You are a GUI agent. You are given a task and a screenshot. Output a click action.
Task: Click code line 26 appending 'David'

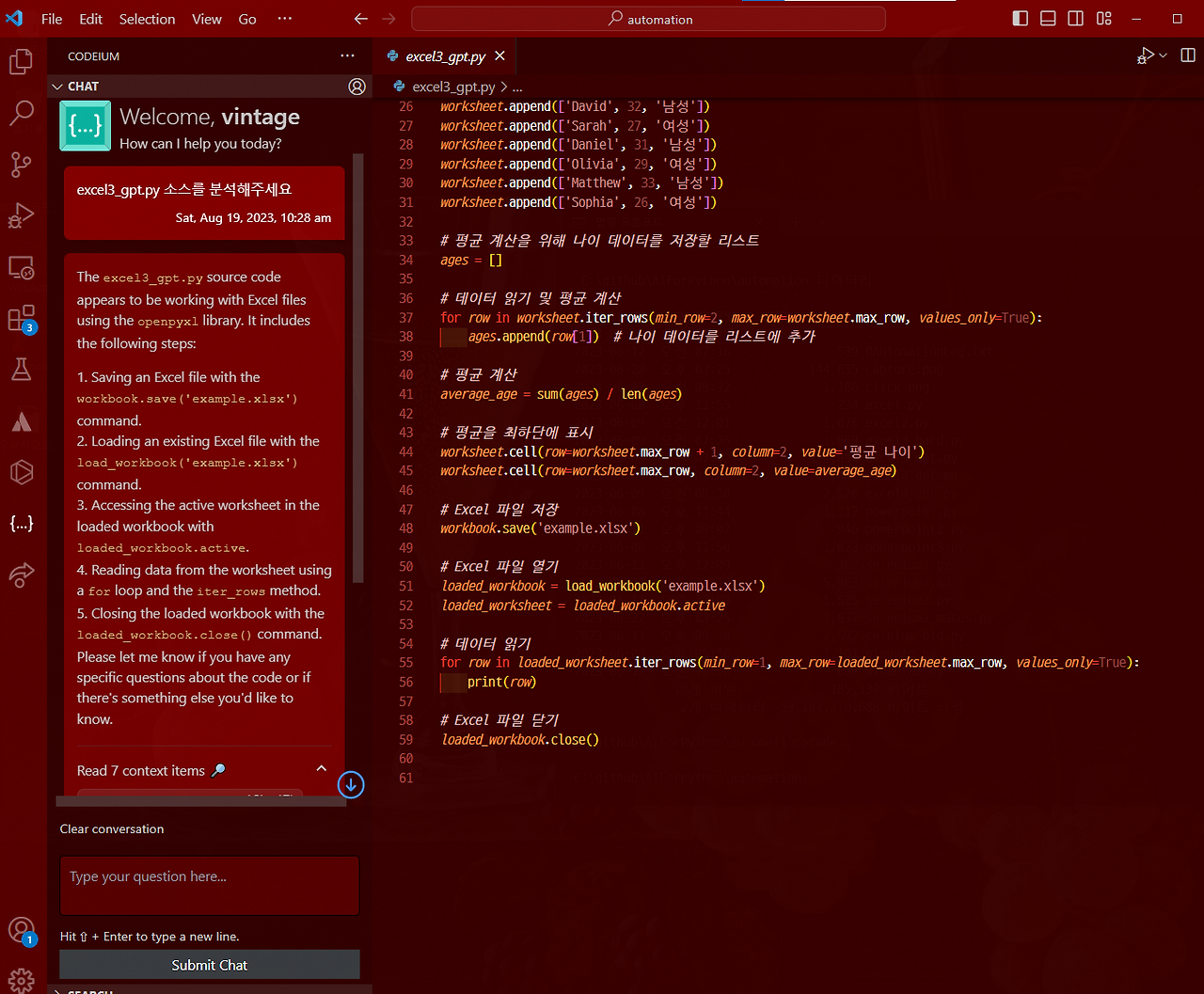pyautogui.click(x=575, y=106)
